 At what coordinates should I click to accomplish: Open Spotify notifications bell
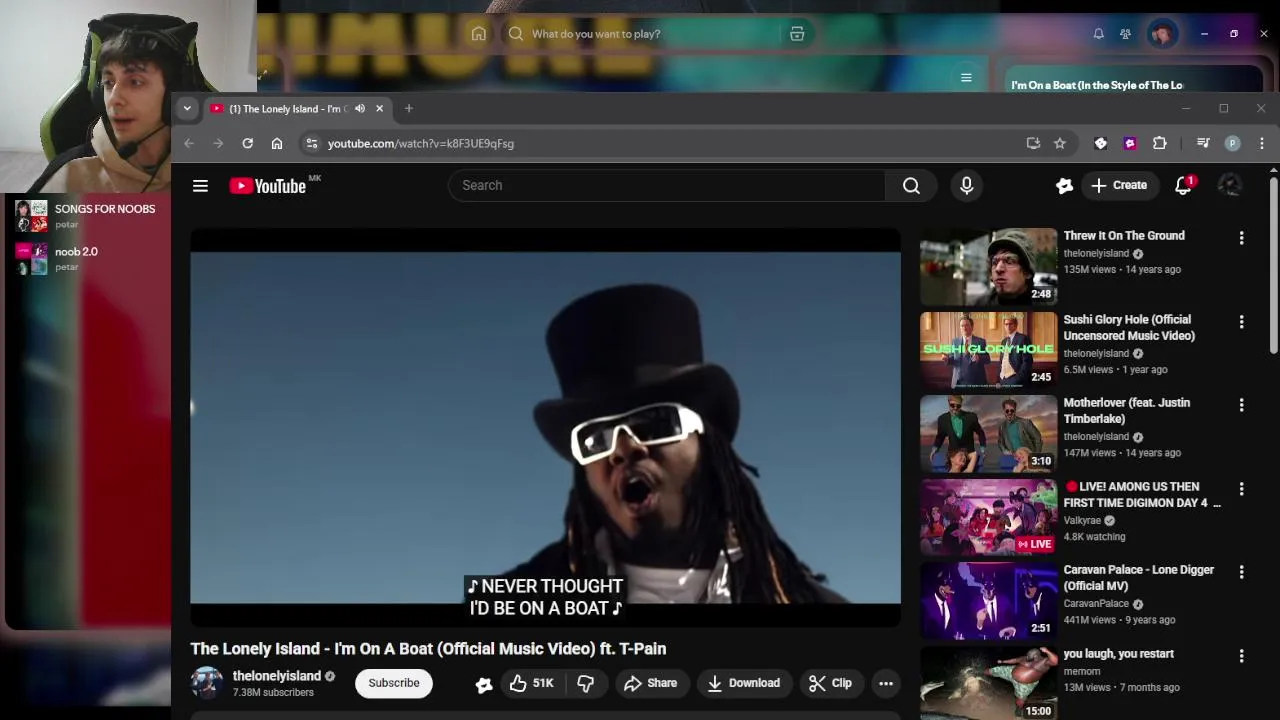coord(1098,34)
